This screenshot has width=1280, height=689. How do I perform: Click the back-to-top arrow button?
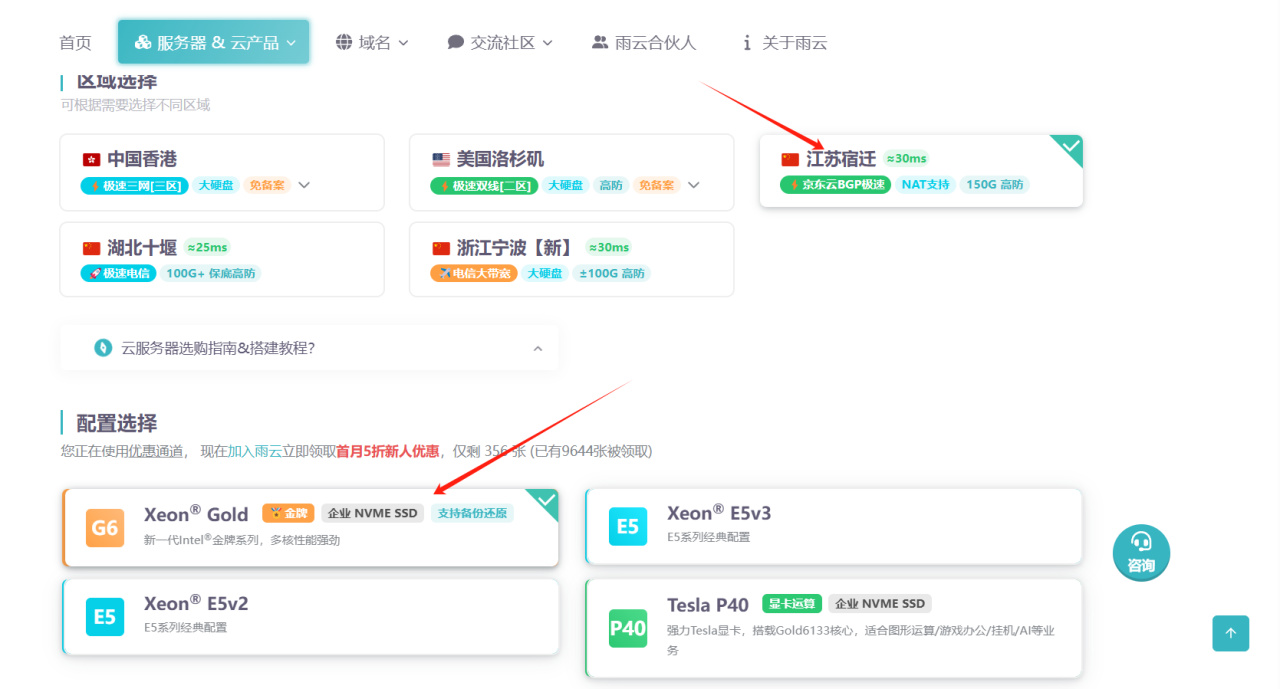tap(1231, 633)
